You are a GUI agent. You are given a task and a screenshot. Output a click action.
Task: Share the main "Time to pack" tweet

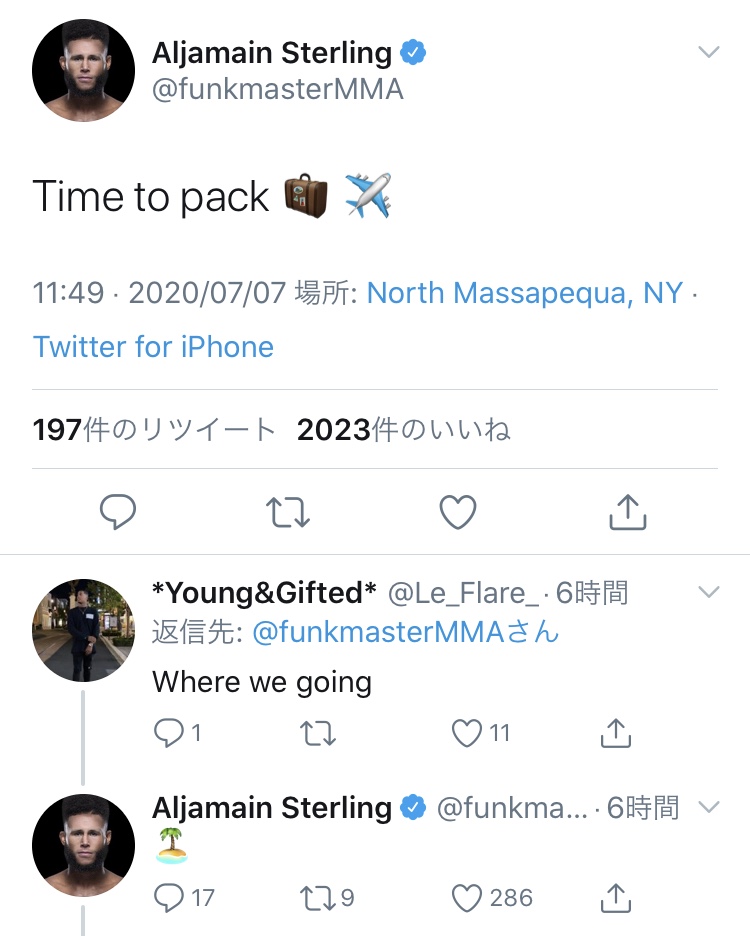pos(628,512)
